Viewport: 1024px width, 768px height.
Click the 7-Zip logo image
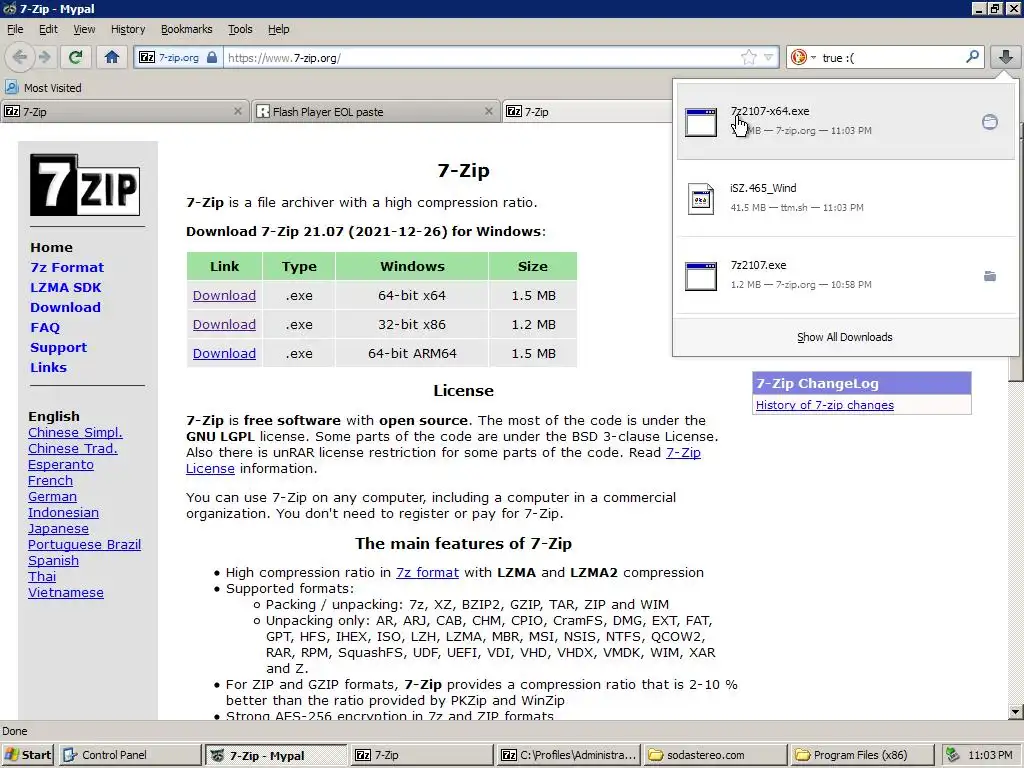85,185
